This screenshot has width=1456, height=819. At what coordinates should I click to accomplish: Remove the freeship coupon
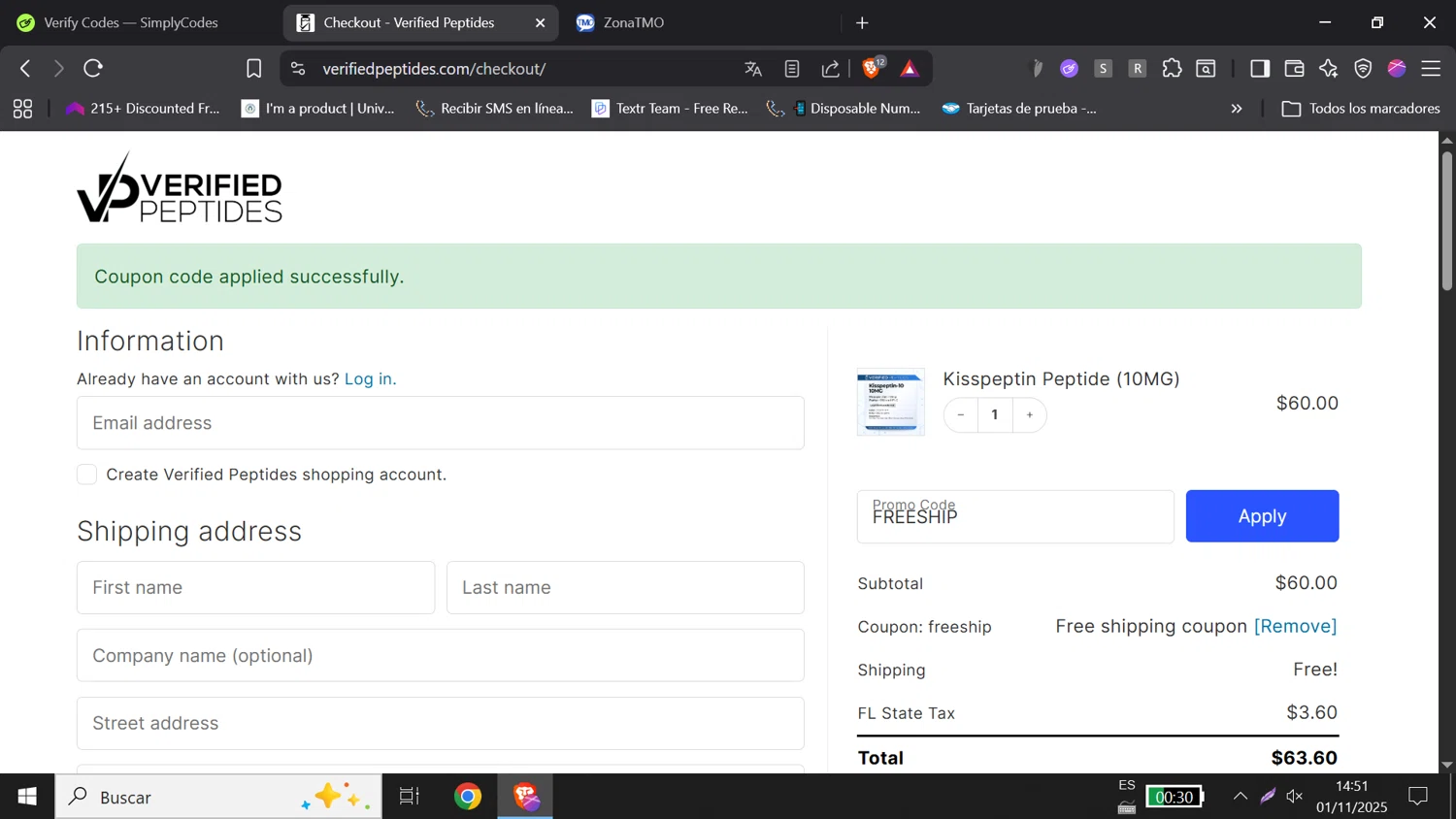[1295, 626]
